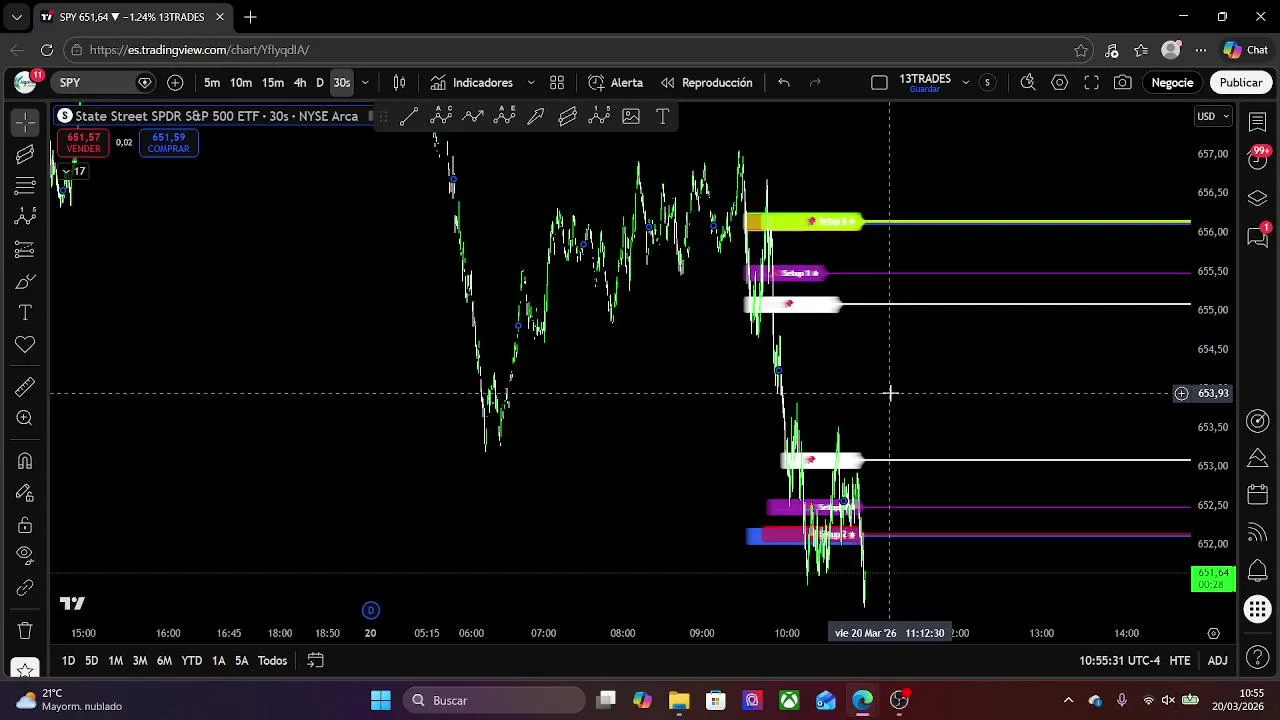Hide all drawings with the eye icon
Viewport: 1280px width, 720px height.
tap(25, 556)
